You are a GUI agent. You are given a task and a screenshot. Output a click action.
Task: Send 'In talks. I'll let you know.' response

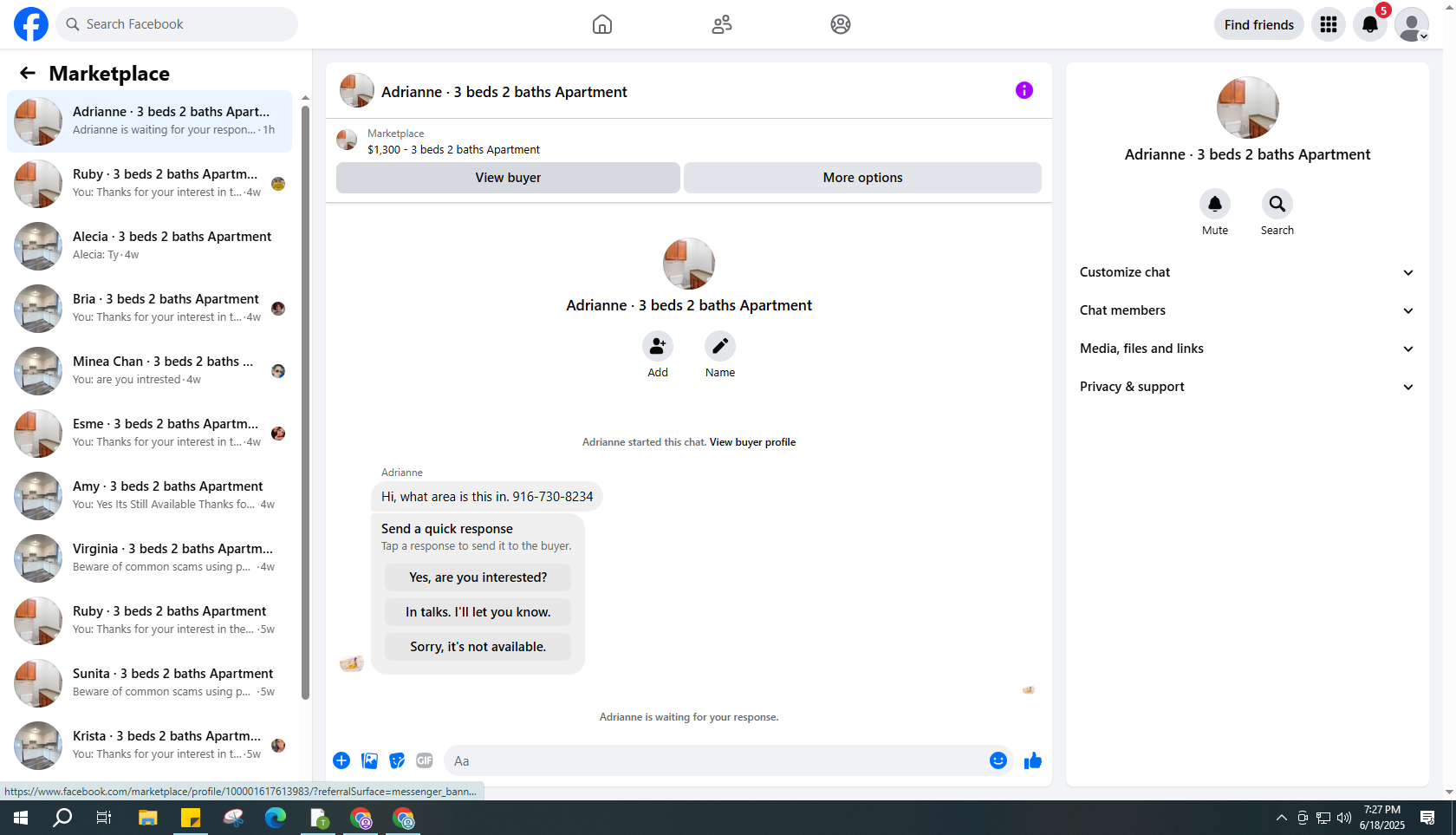click(x=478, y=612)
